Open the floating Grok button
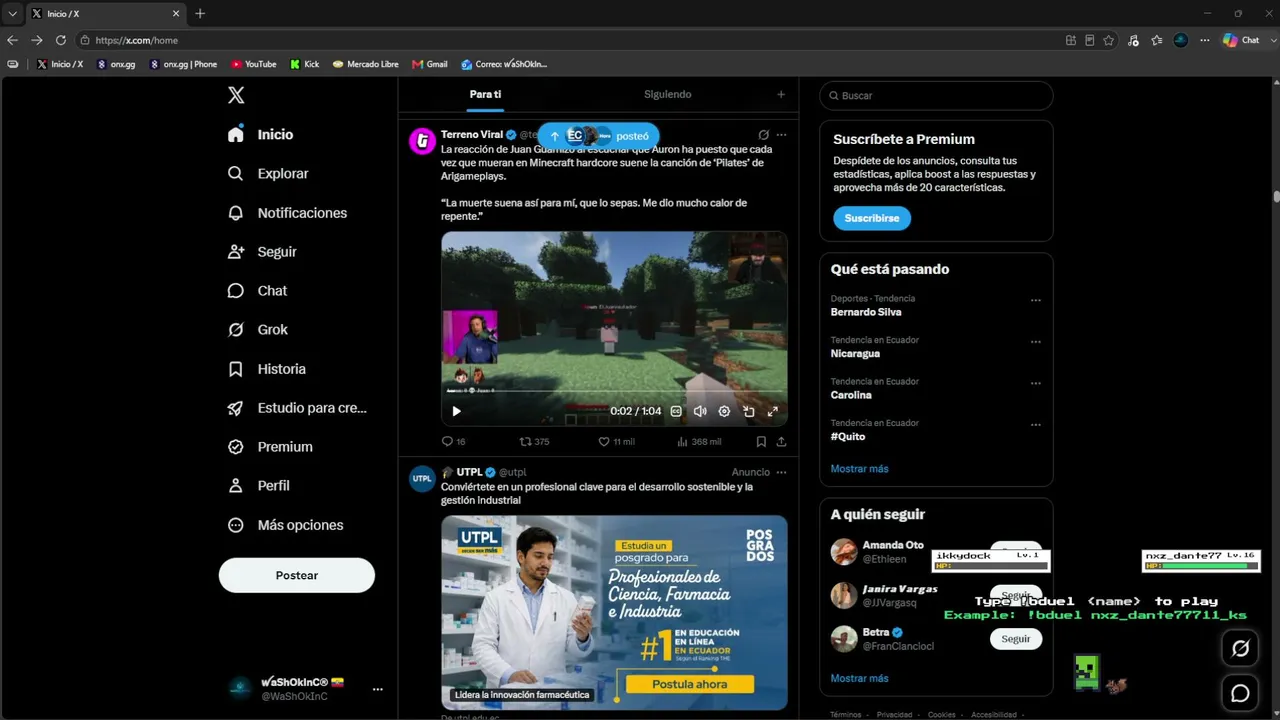The image size is (1280, 720). 1241,648
